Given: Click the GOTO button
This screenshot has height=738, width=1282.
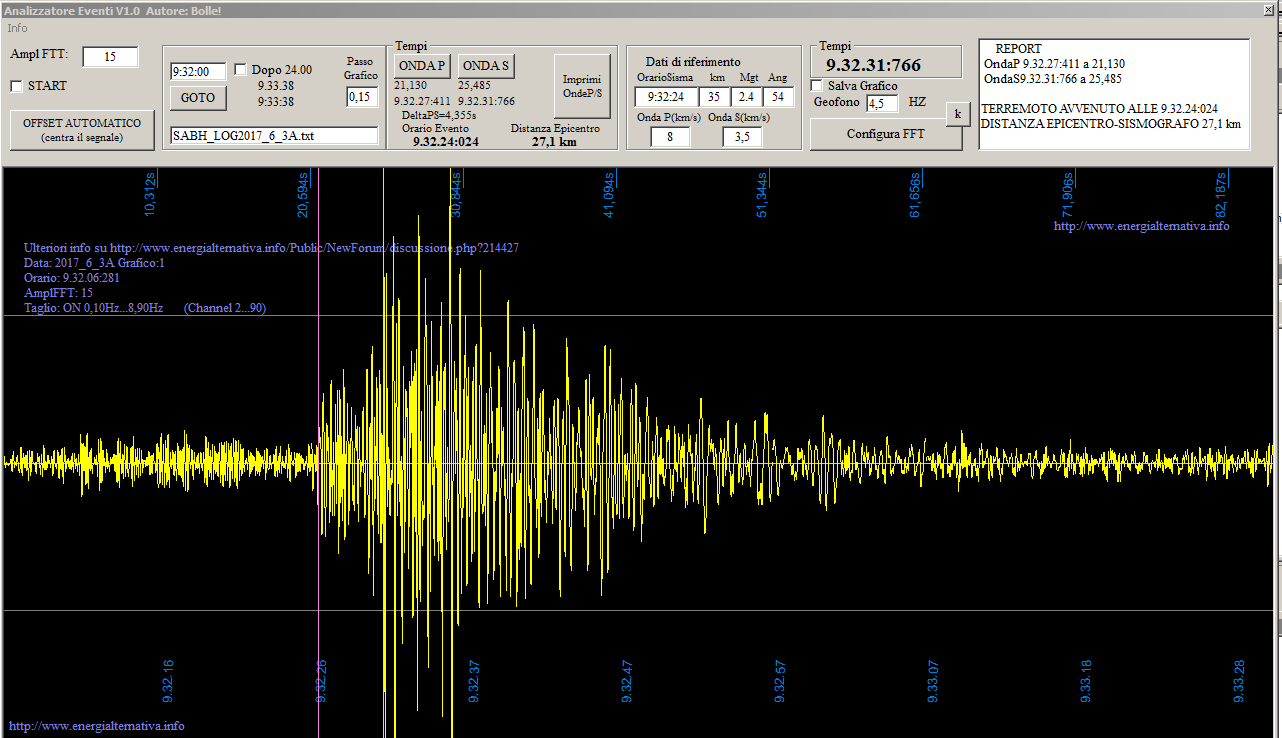Looking at the screenshot, I should coord(198,98).
